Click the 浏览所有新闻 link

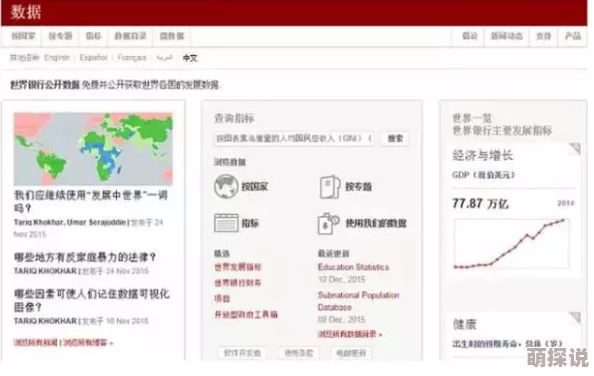click(x=36, y=343)
